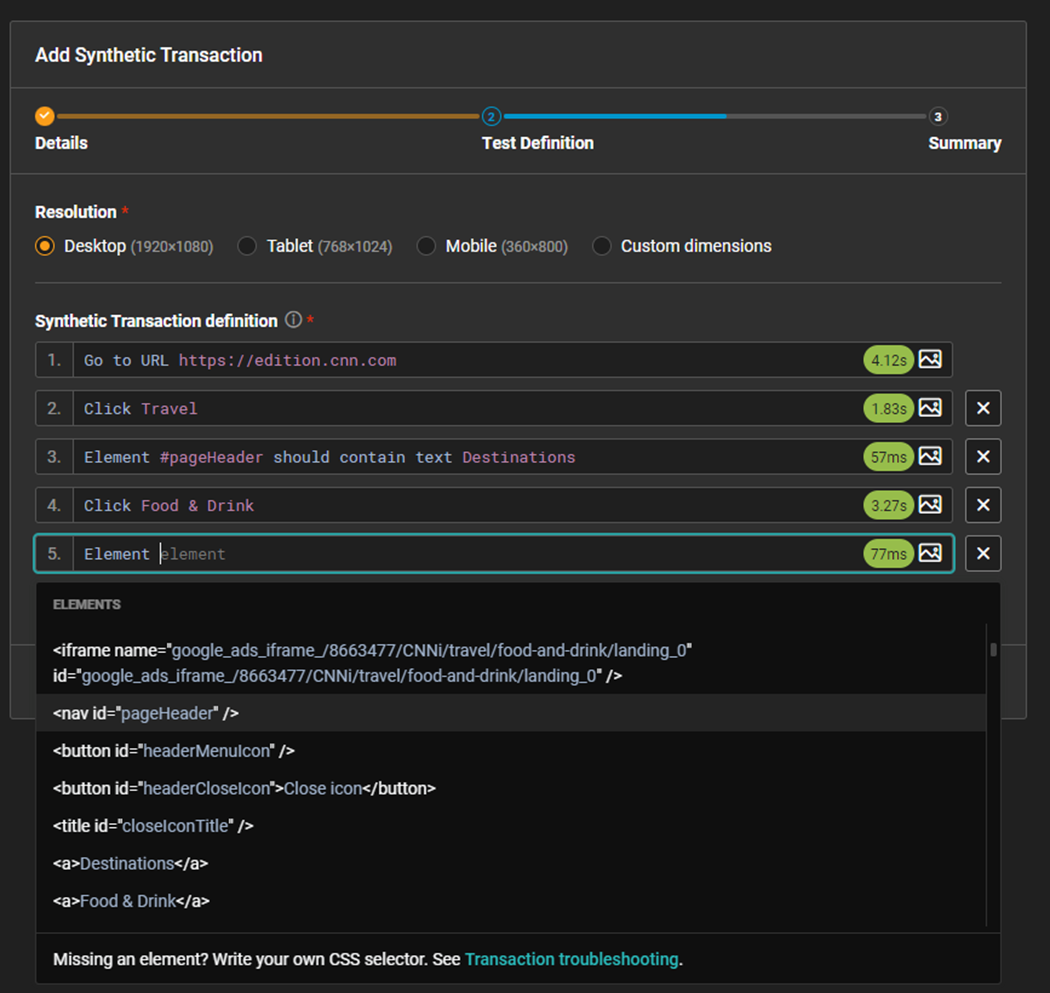Open screenshot icon for Go to URL step
This screenshot has height=993, width=1050.
[x=930, y=360]
